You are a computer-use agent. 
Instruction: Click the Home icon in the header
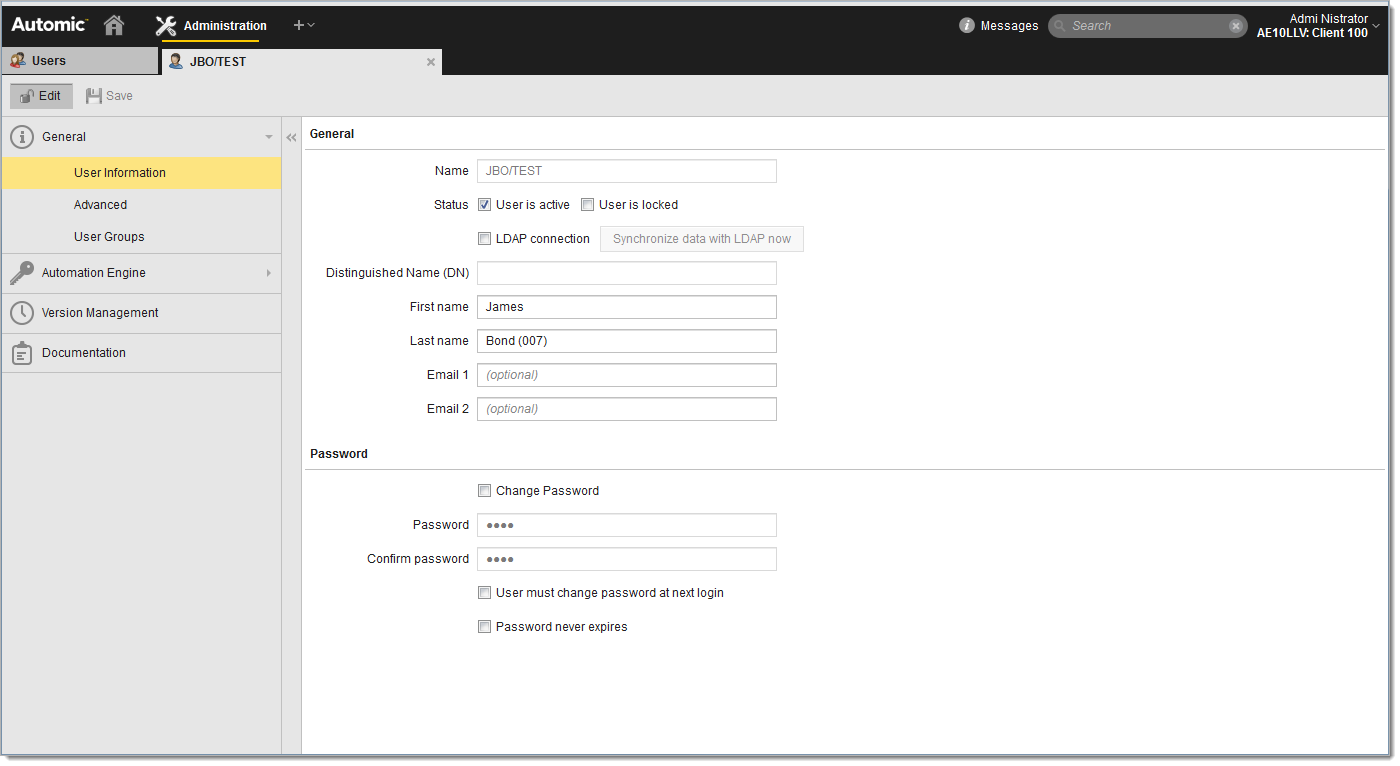coord(113,25)
